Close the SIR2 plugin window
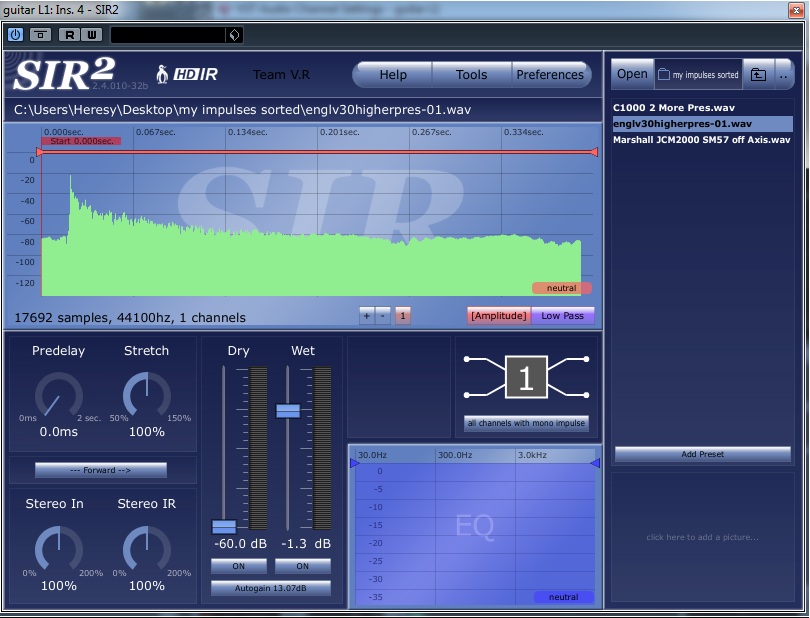The width and height of the screenshot is (810, 618). click(x=796, y=10)
